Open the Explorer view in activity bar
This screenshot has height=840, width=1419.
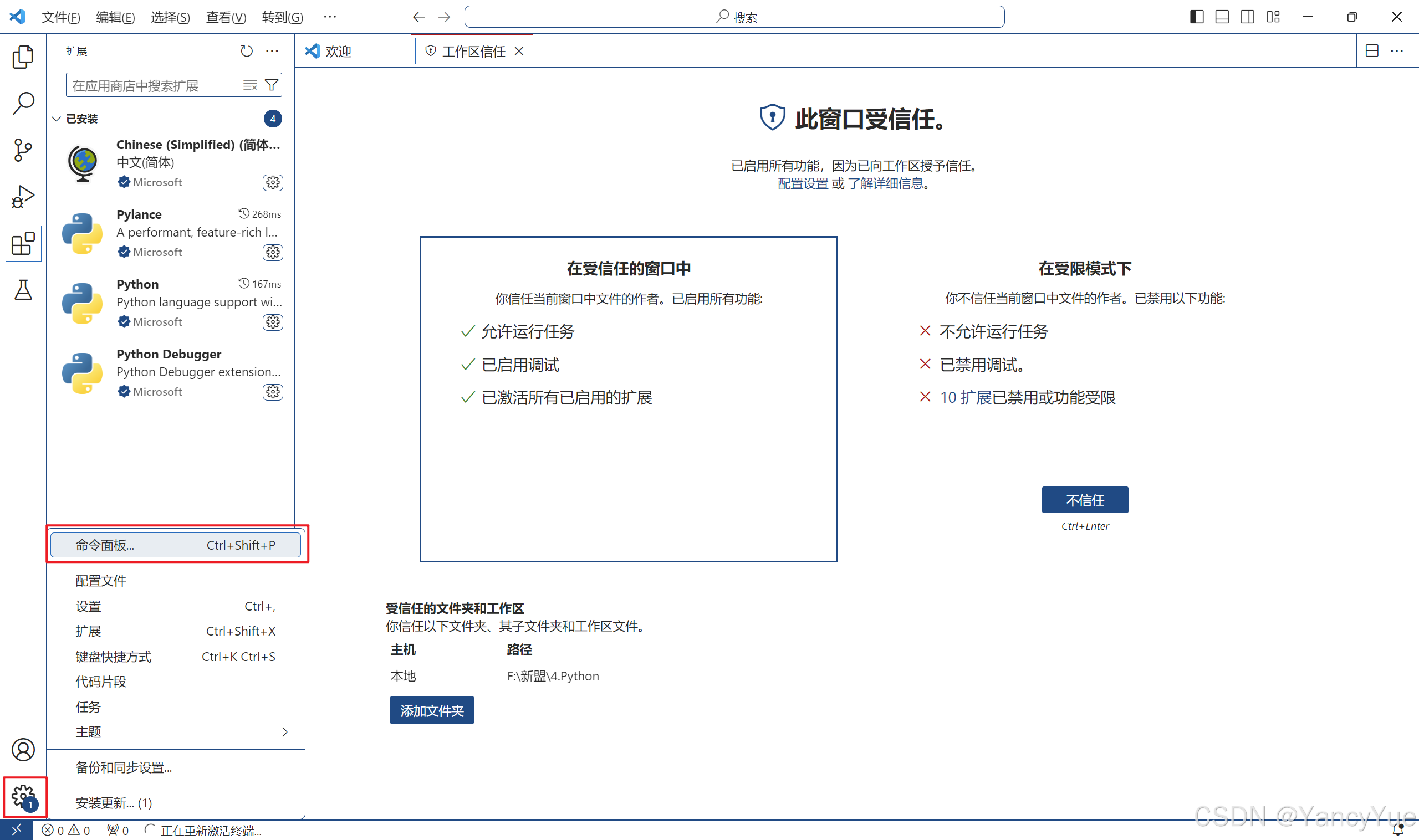(x=23, y=57)
